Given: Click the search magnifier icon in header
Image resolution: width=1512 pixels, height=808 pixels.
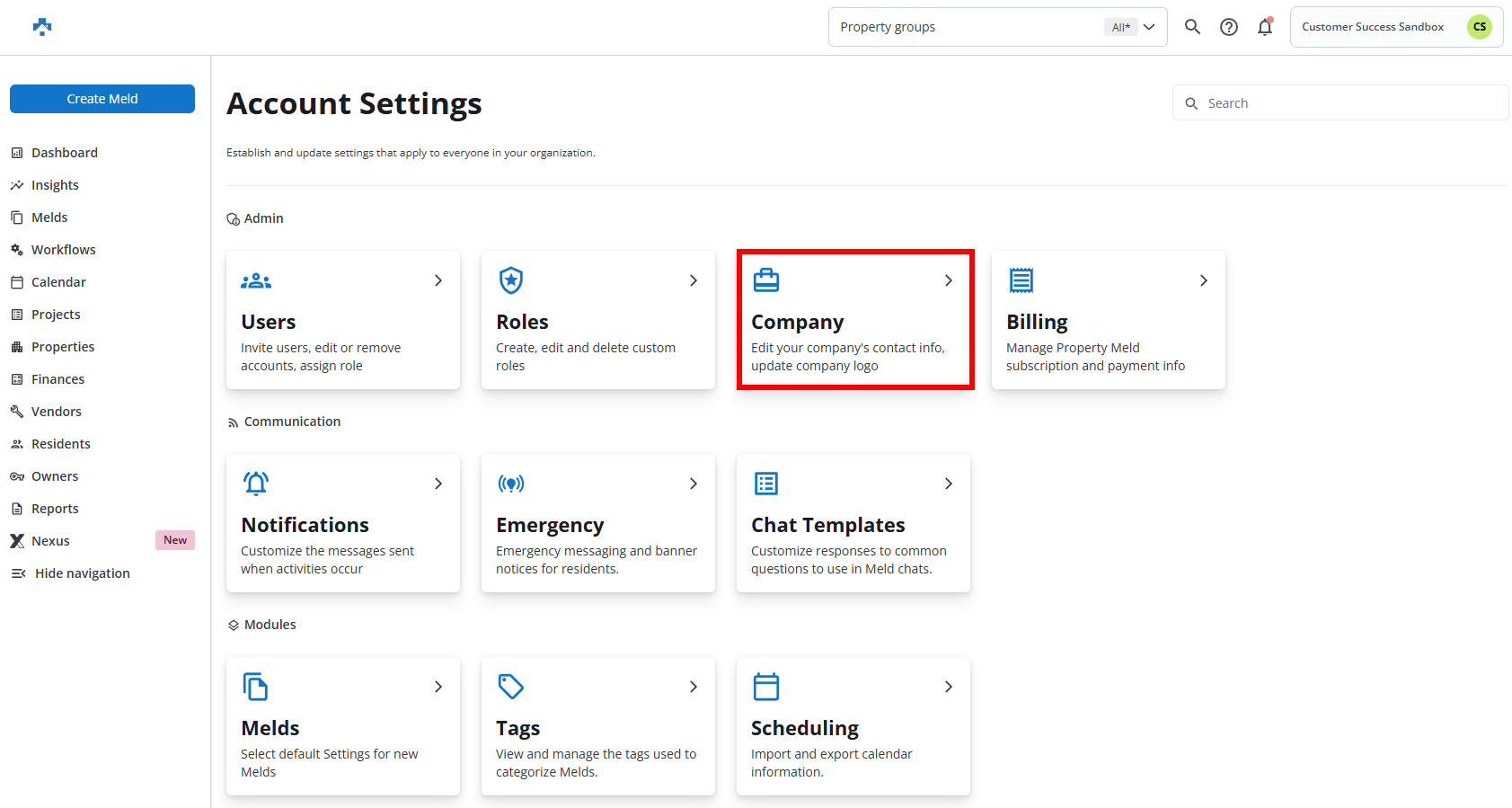Looking at the screenshot, I should click(x=1192, y=27).
